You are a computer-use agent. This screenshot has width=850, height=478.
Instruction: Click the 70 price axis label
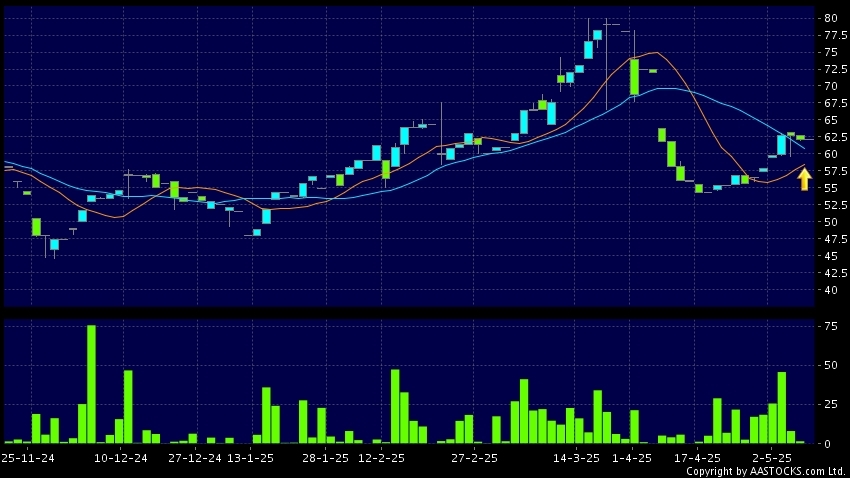(x=830, y=86)
